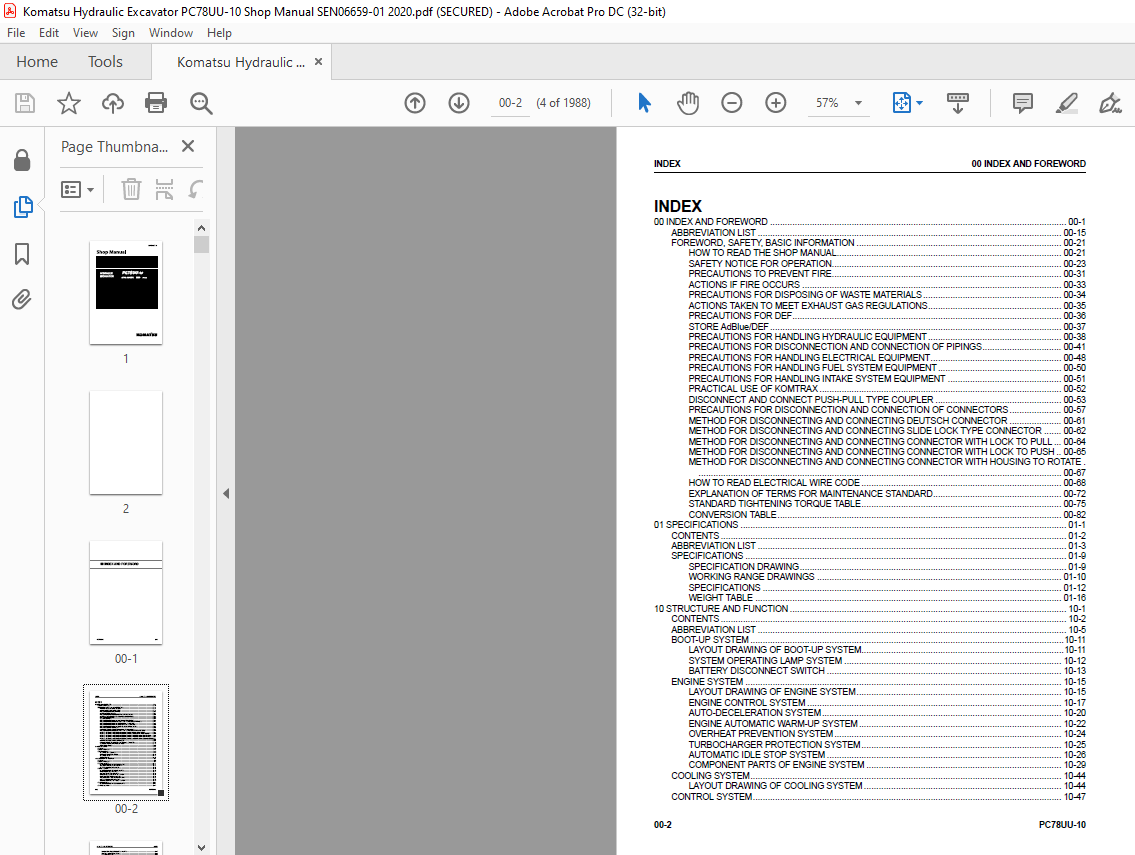Click the Fit page tool icon
The image size is (1135, 855).
coord(901,103)
